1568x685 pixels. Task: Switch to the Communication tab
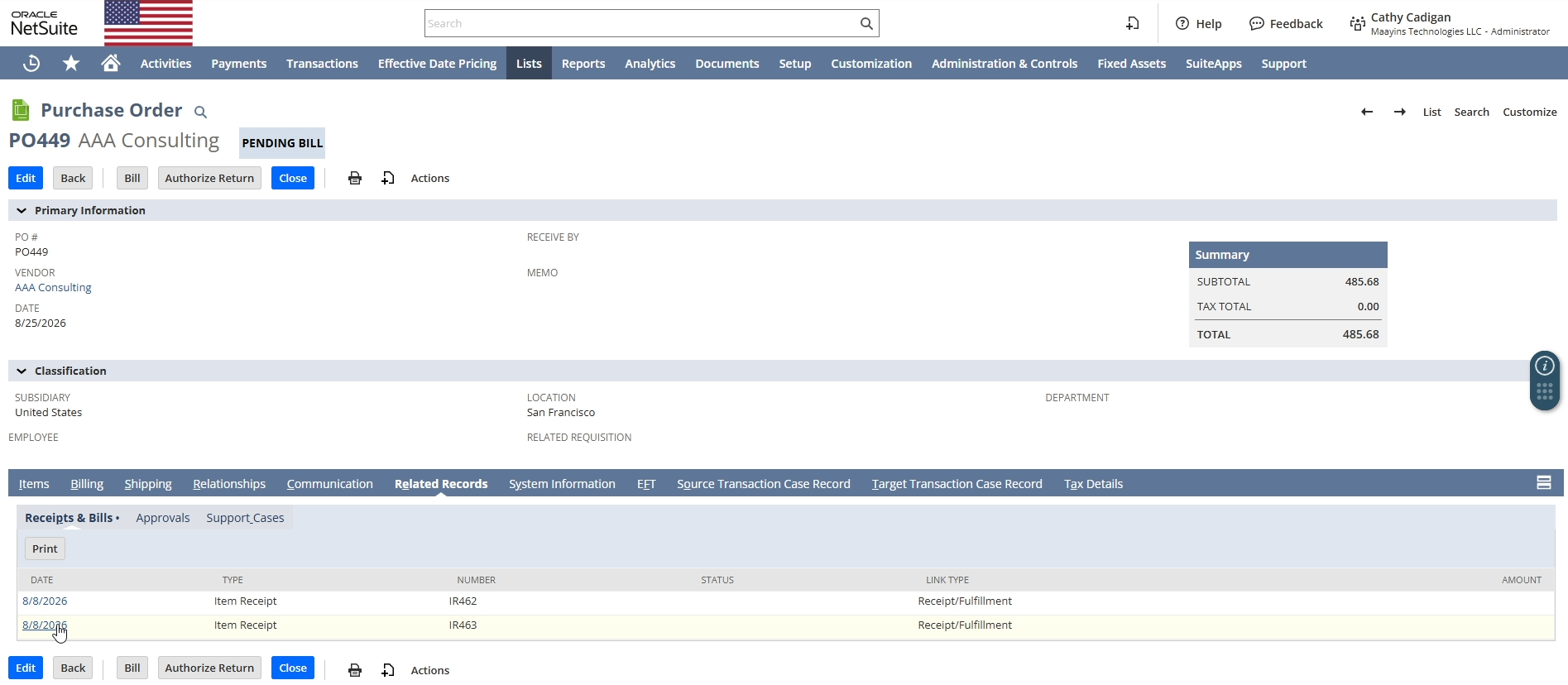(329, 484)
